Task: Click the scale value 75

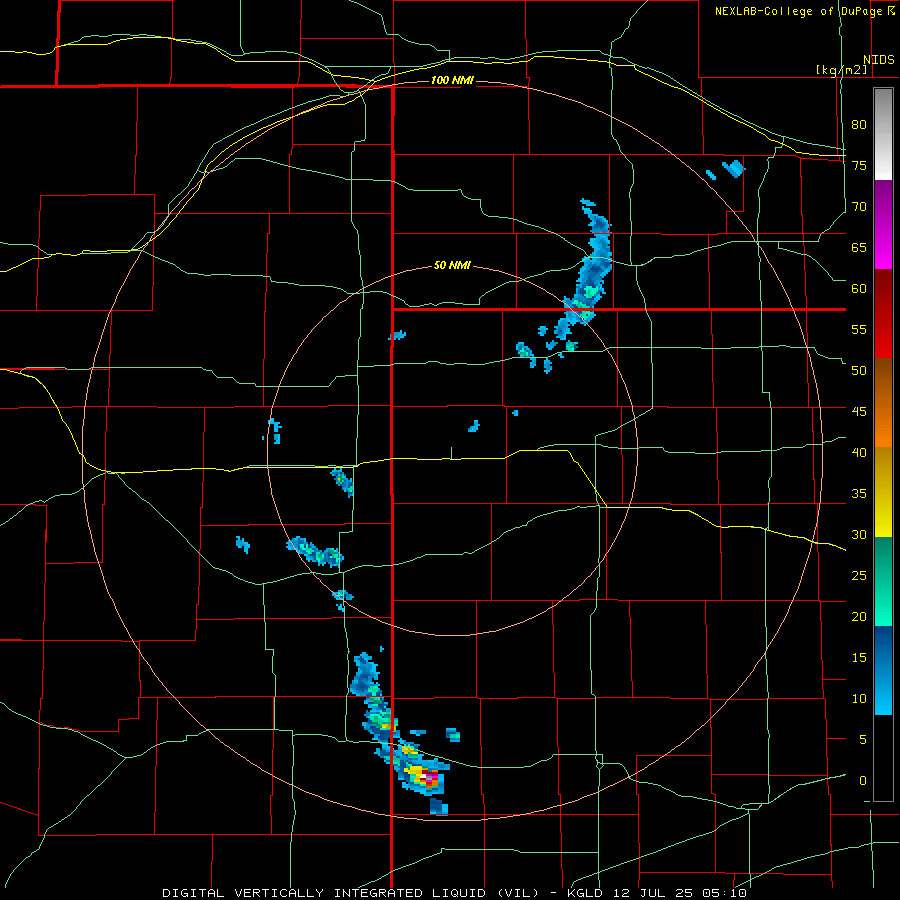Action: pyautogui.click(x=859, y=165)
